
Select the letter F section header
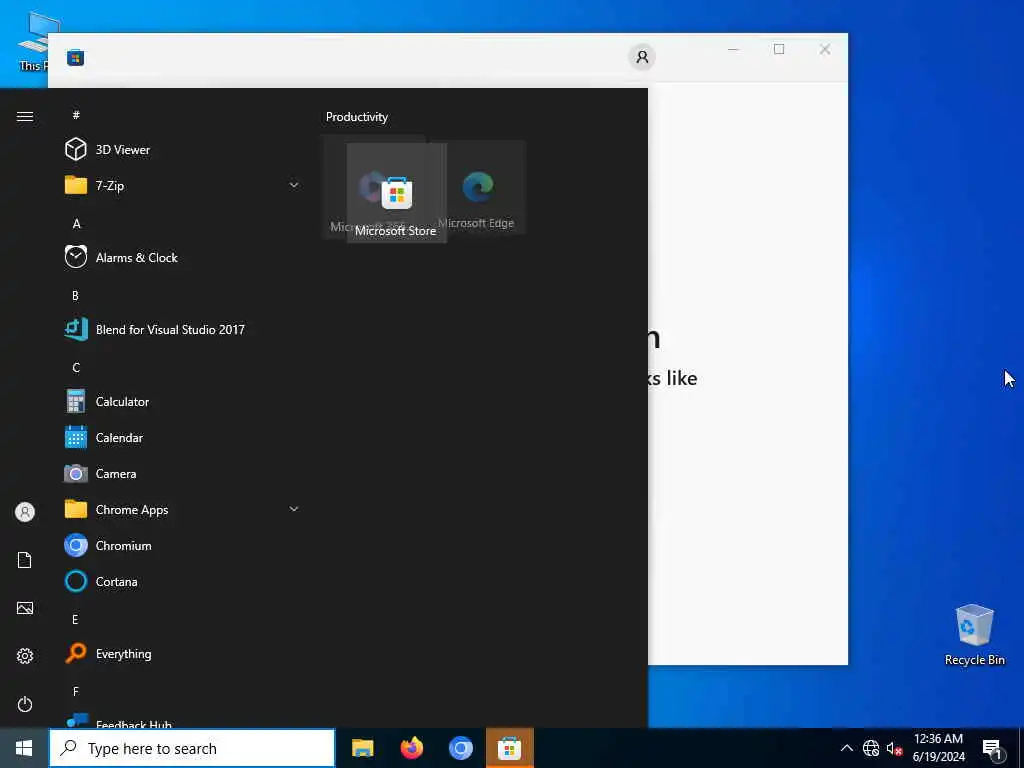pos(76,691)
